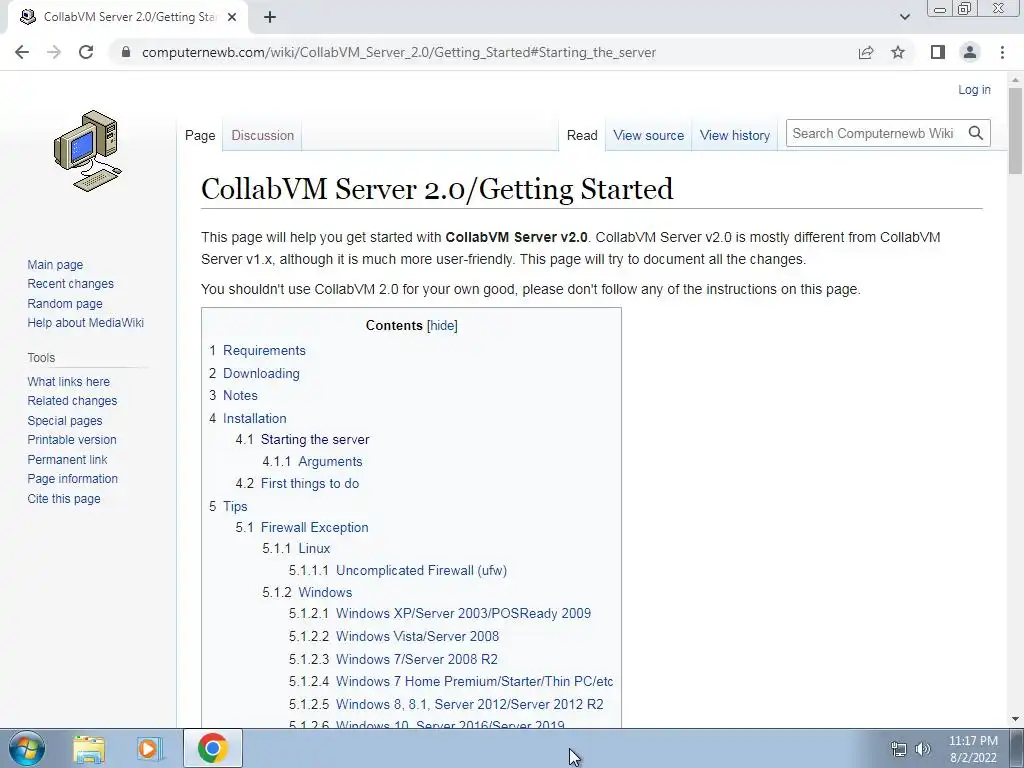
Task: Go to Main page
Action: point(55,264)
